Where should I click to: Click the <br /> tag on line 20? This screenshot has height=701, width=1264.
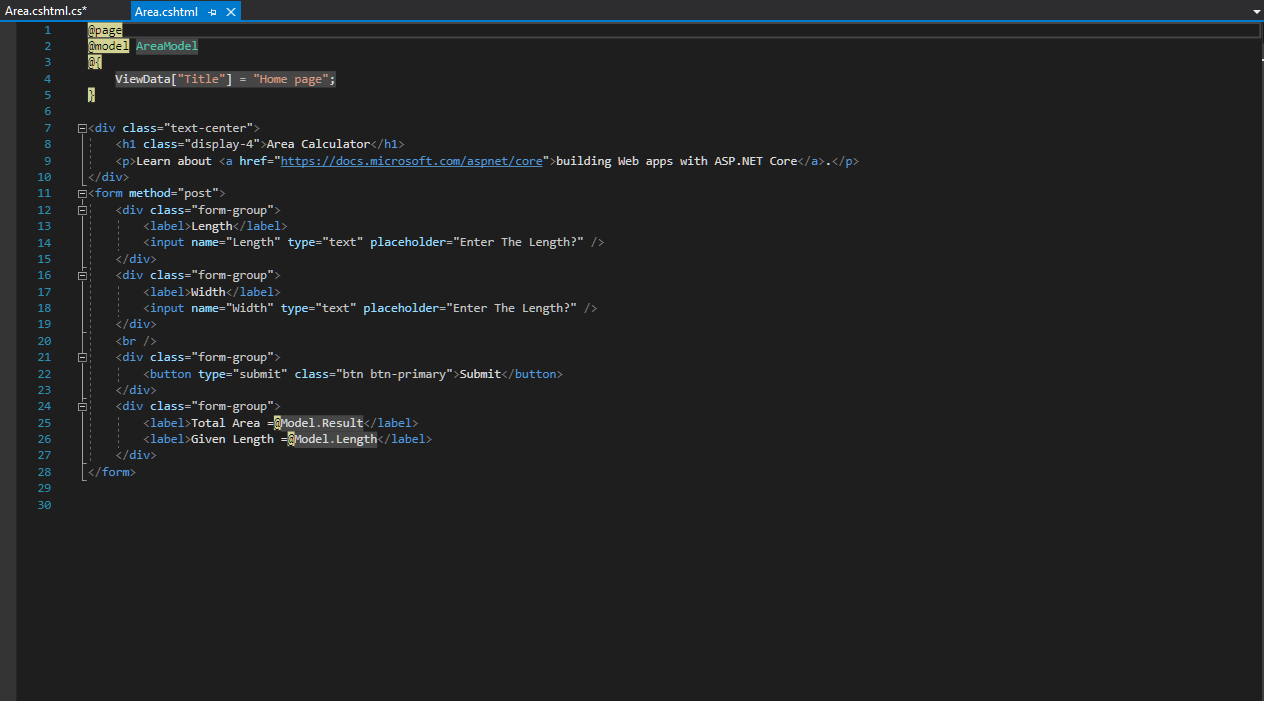(136, 341)
